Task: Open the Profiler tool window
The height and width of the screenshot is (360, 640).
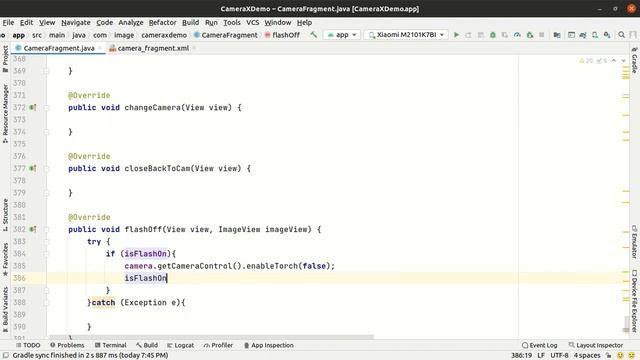Action: pos(218,345)
